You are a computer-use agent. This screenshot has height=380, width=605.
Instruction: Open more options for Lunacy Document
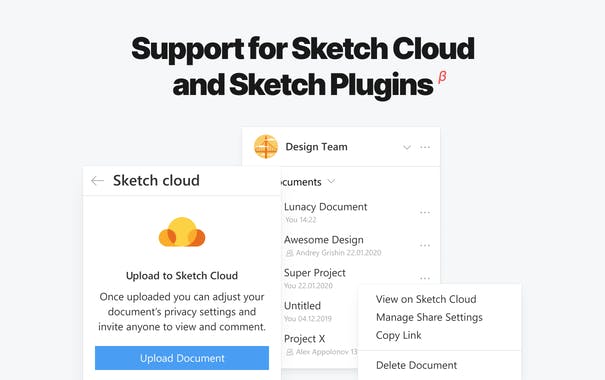tap(425, 213)
